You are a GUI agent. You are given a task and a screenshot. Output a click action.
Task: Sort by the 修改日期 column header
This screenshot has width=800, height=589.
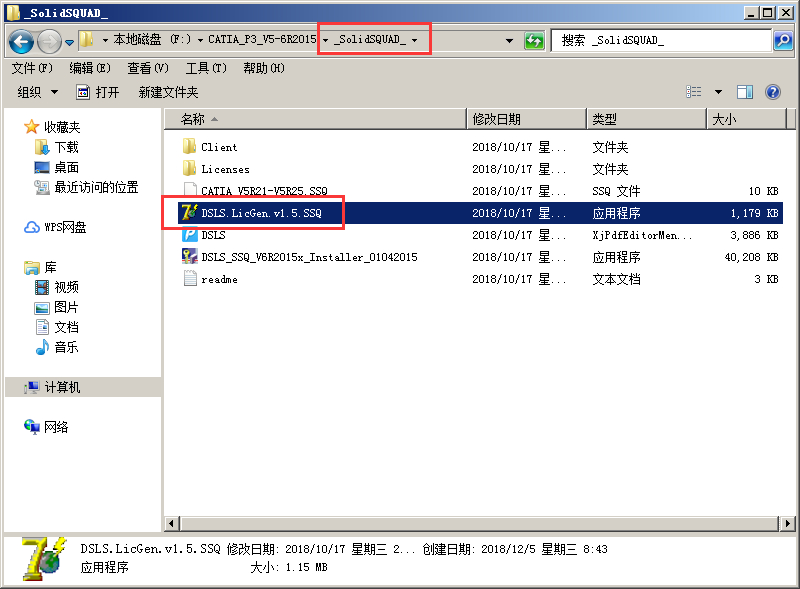[x=527, y=119]
